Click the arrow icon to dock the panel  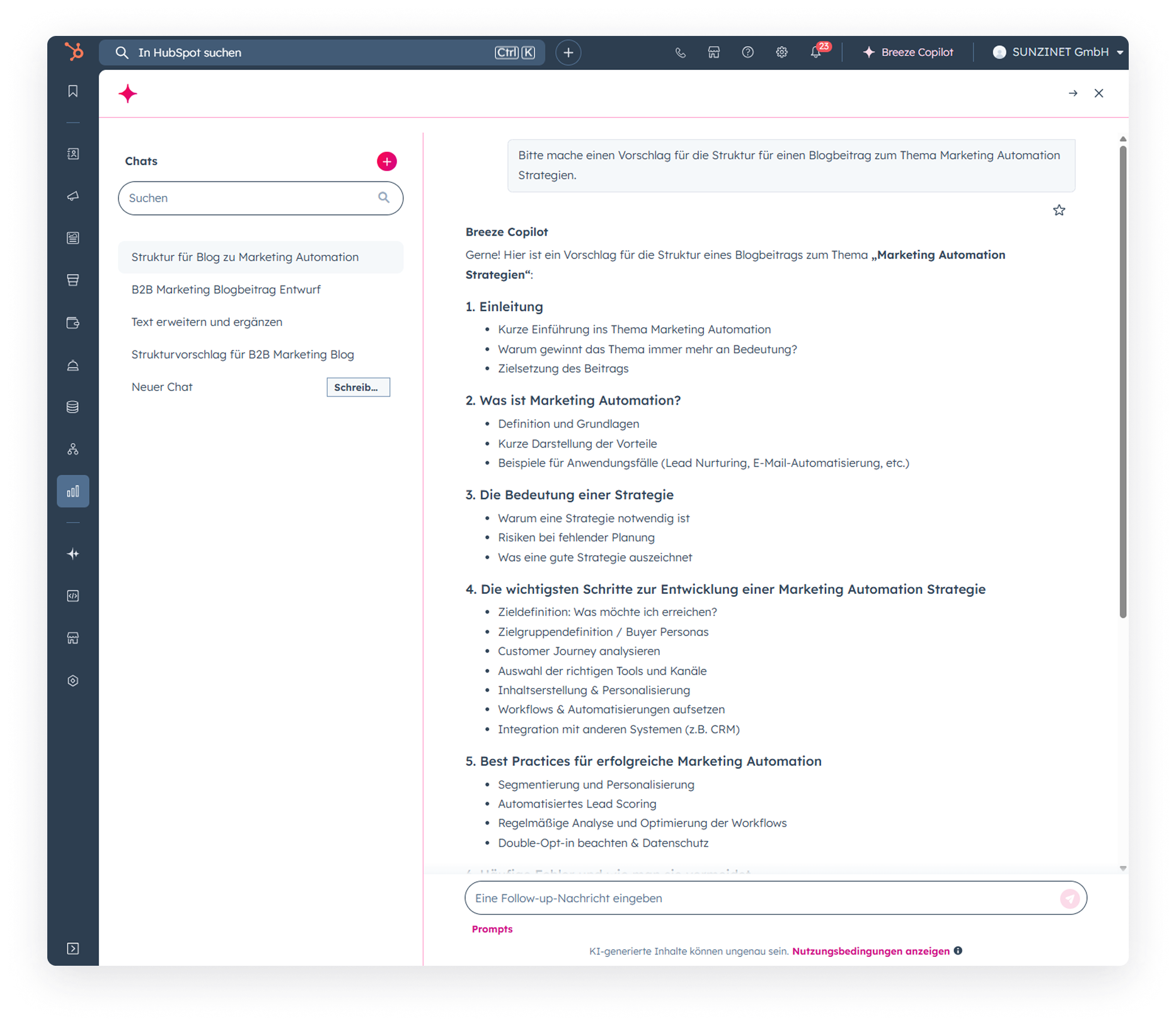pos(1073,93)
